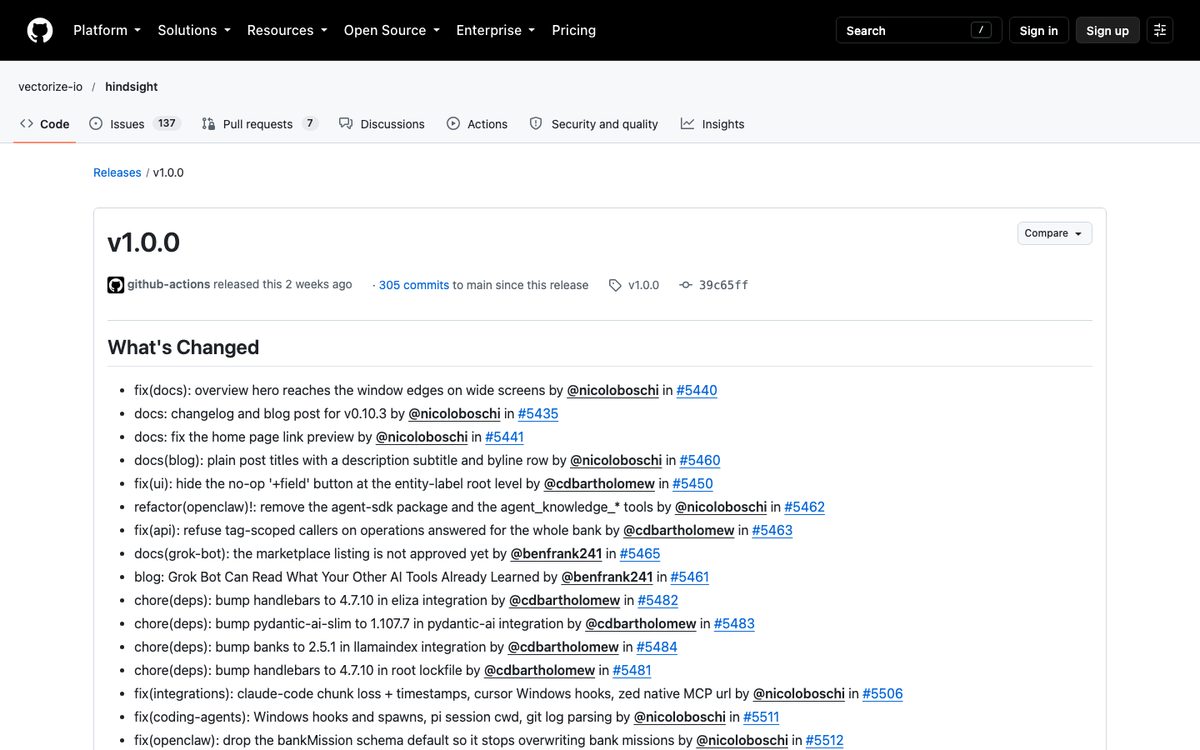Open @nicoloboschi on the #5440 line
Image resolution: width=1200 pixels, height=750 pixels.
coord(613,390)
